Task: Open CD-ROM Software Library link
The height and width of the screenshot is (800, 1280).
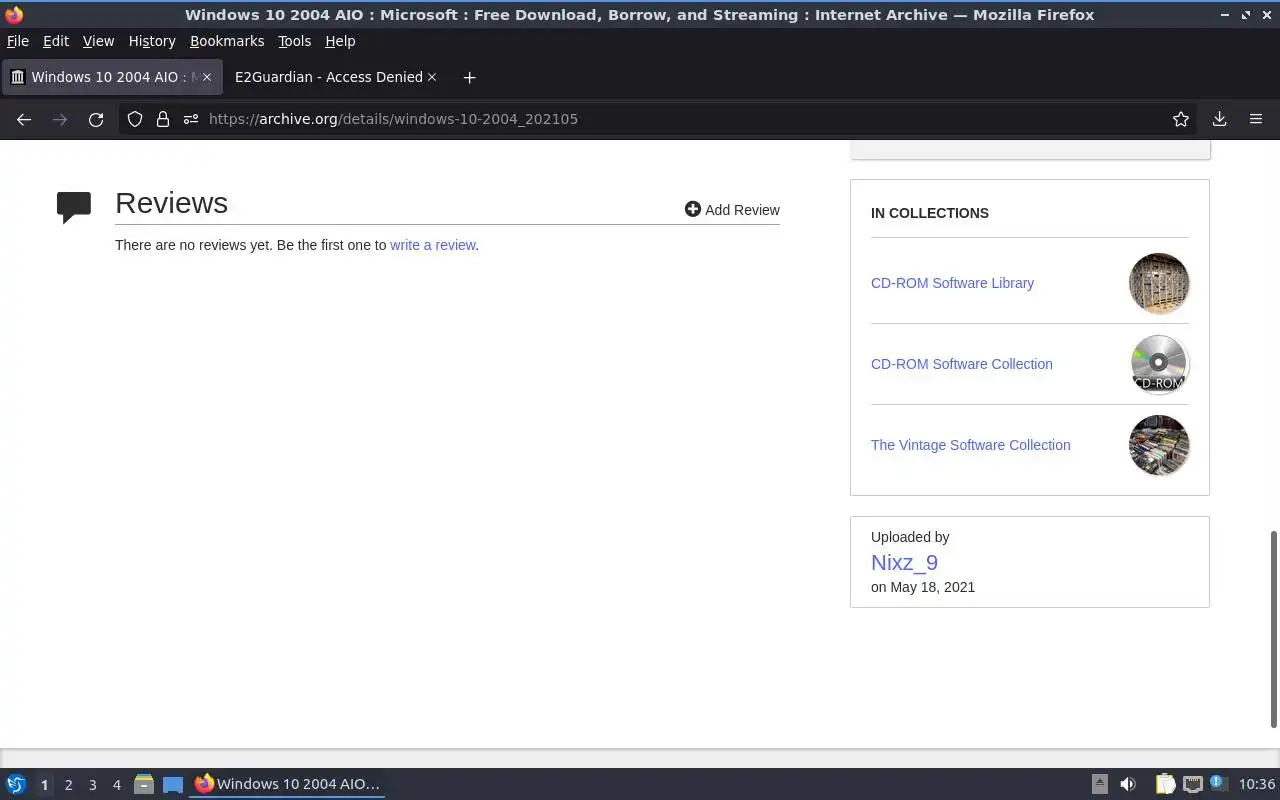Action: tap(952, 283)
